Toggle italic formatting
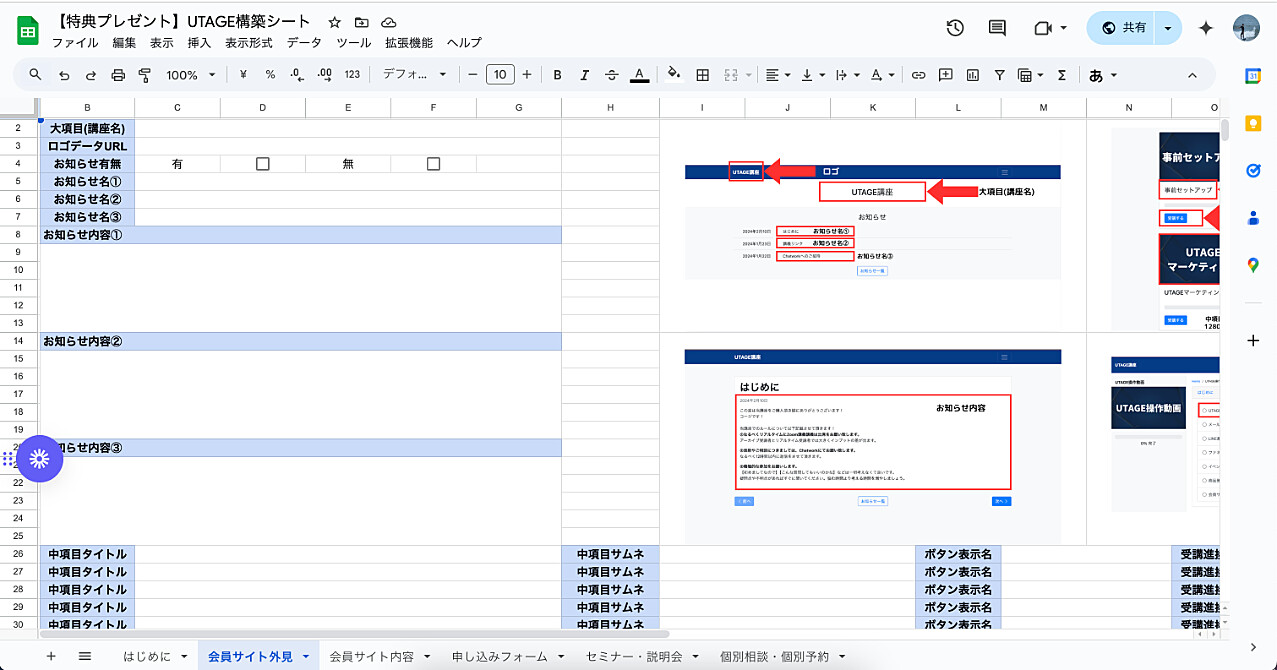Screen dimensions: 1277x670 click(x=585, y=75)
